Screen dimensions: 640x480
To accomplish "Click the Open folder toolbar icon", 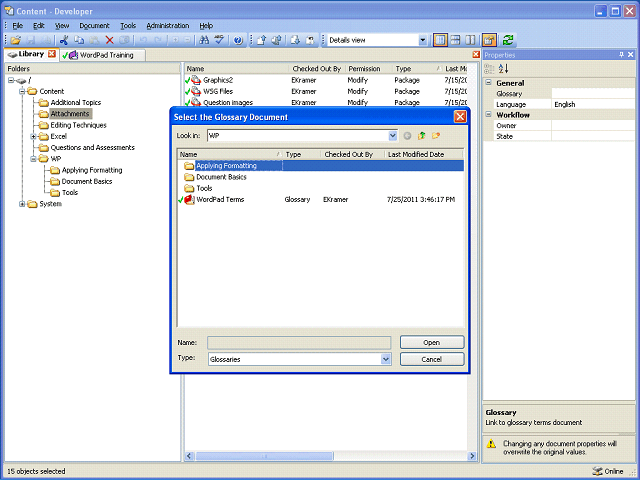I will point(16,40).
